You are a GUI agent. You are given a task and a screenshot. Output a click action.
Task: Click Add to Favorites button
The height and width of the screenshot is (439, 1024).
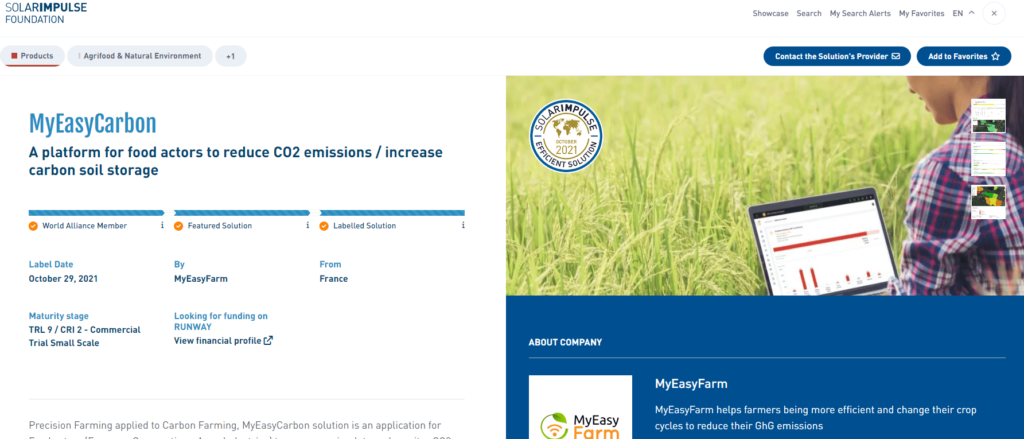964,56
